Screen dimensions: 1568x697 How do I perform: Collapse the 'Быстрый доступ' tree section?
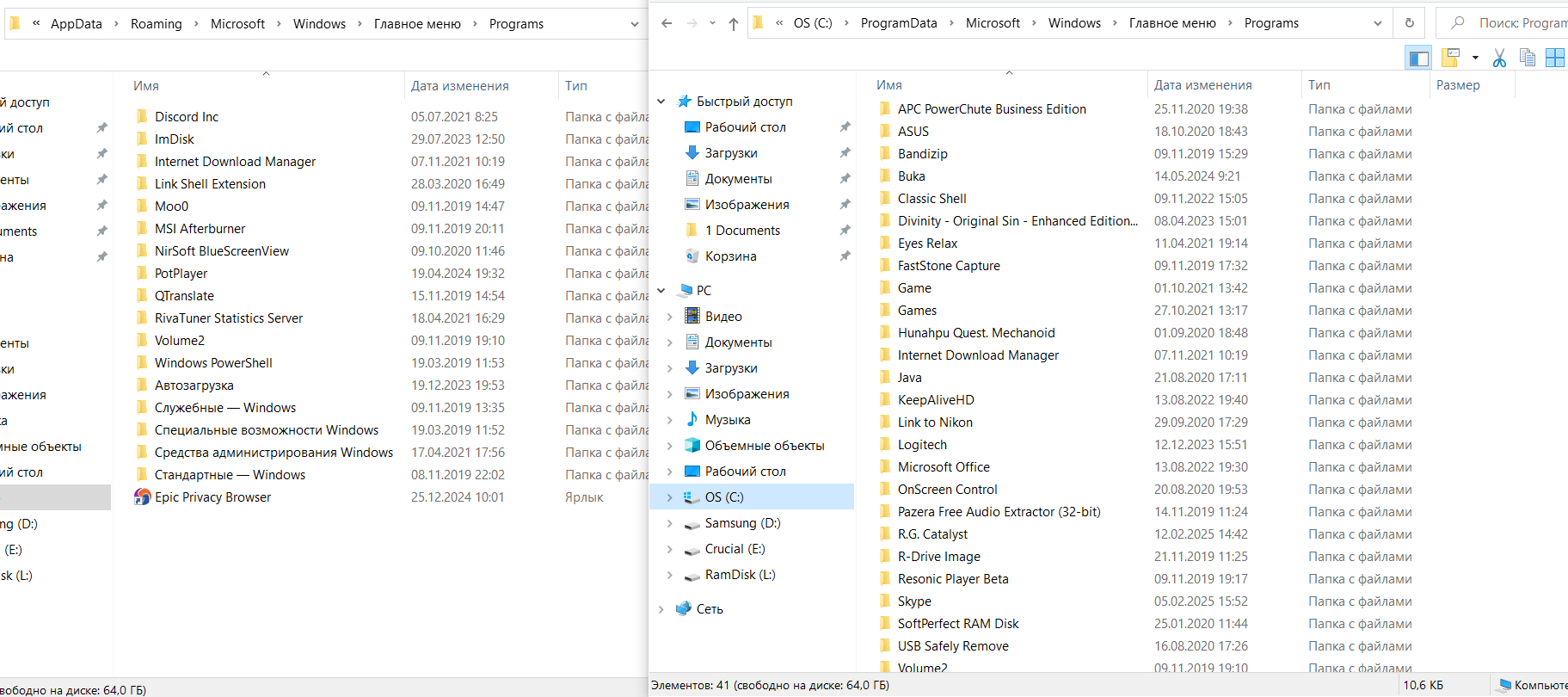point(661,102)
